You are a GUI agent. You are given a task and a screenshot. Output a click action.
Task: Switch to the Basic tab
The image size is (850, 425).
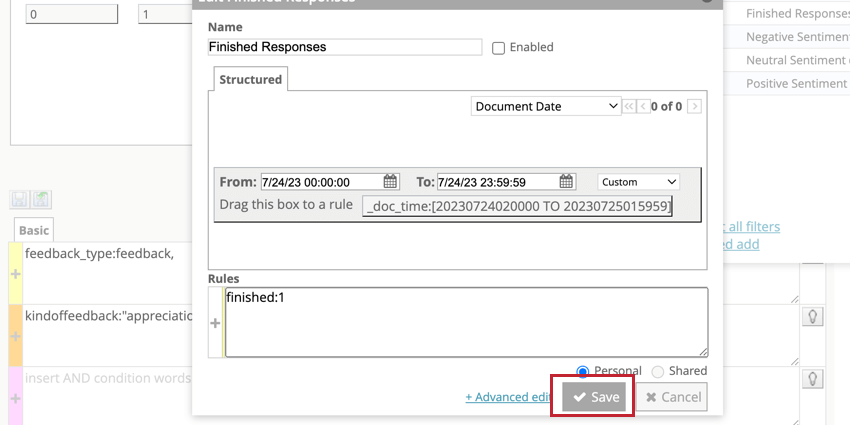(34, 230)
